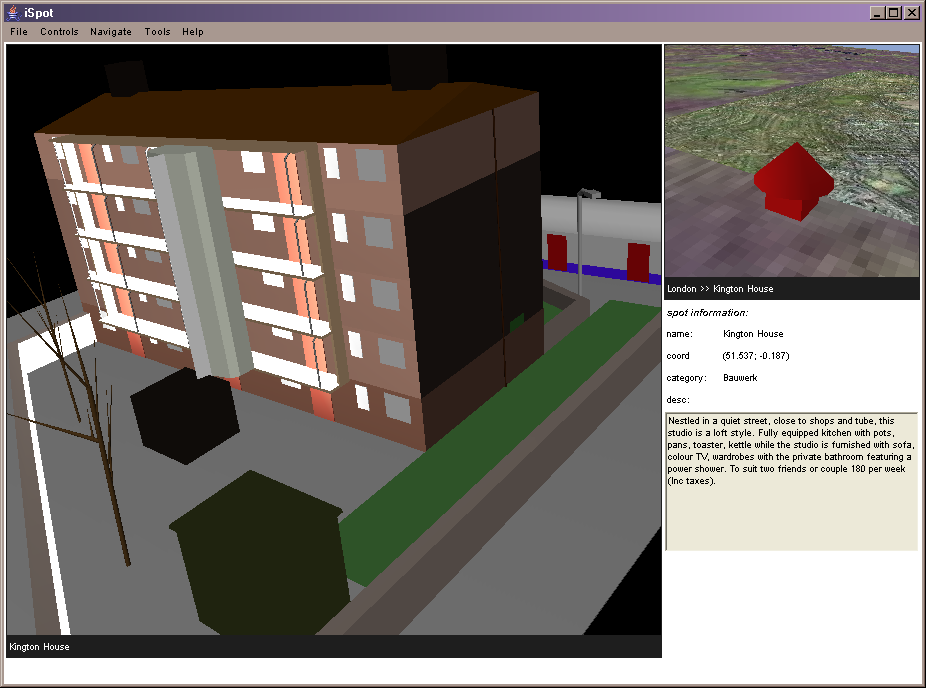Close the iSpot window
Image resolution: width=926 pixels, height=688 pixels.
911,13
